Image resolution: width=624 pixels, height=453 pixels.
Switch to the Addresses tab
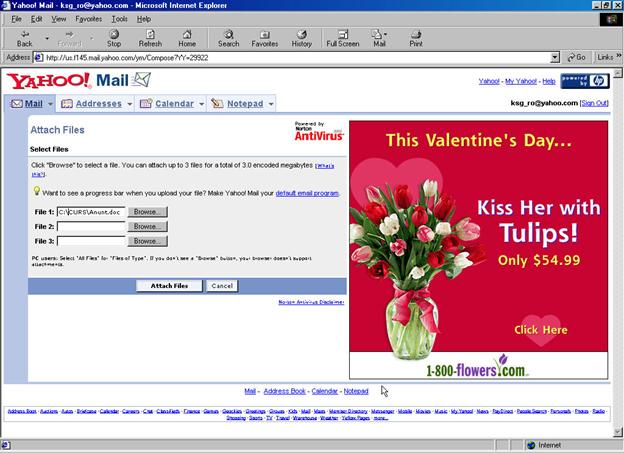tap(99, 103)
